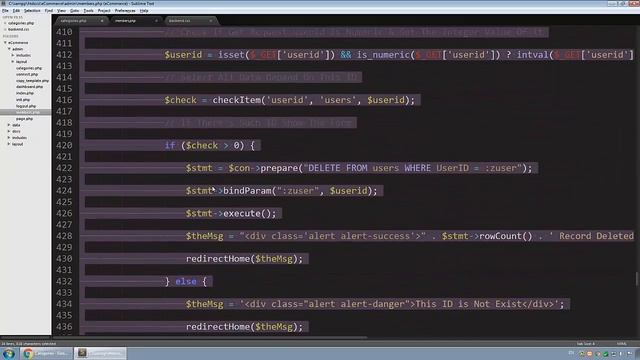Click the 'else' keyword on line 432
This screenshot has width=640, height=360.
[186, 282]
